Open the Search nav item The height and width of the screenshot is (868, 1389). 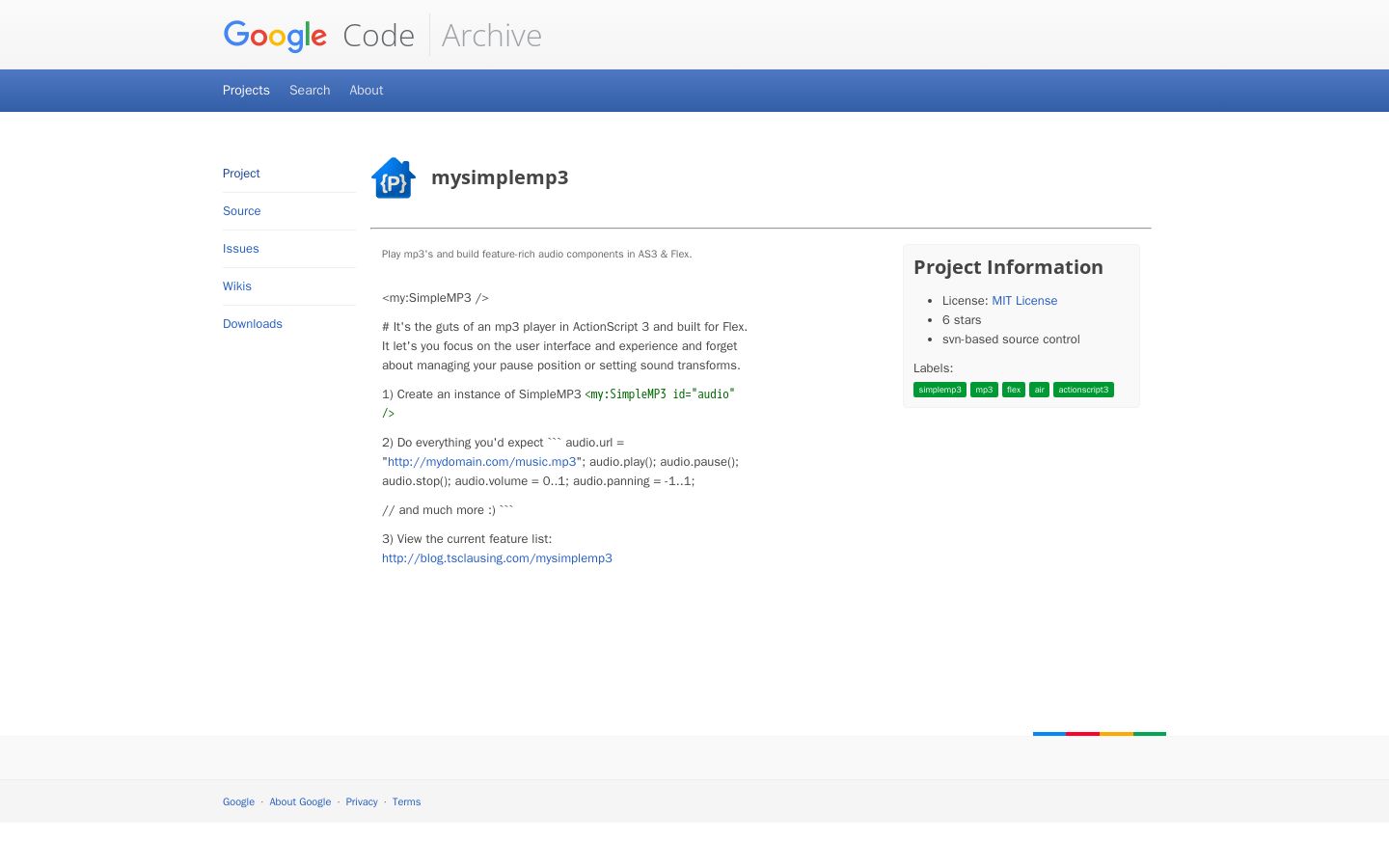(x=310, y=90)
